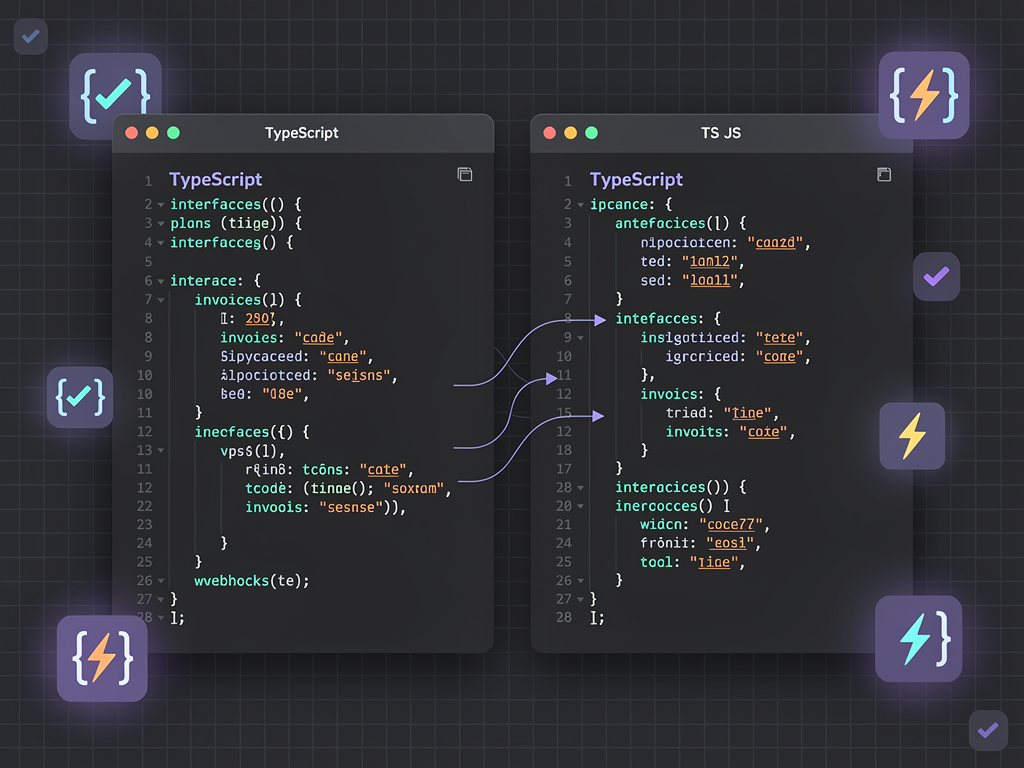Image resolution: width=1024 pixels, height=768 pixels.
Task: Click the 'triad: "tine"' line
Action: pyautogui.click(x=722, y=413)
